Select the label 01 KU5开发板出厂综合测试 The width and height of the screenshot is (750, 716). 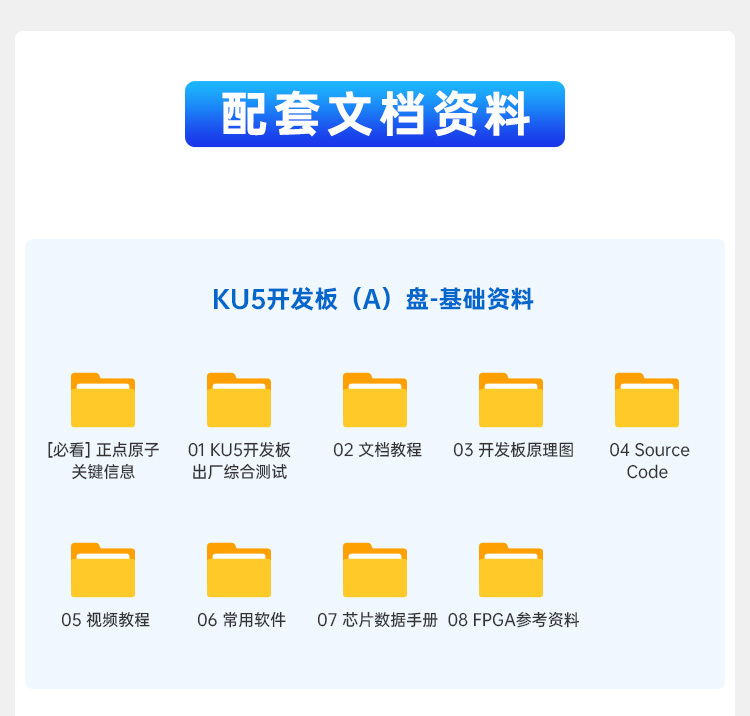pos(239,461)
